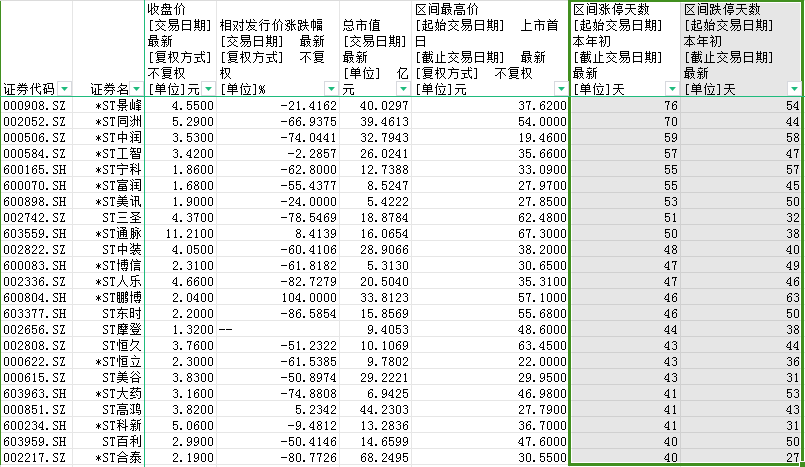This screenshot has width=805, height=467.
Task: Select the *ST中润 name cell
Action: coord(108,138)
